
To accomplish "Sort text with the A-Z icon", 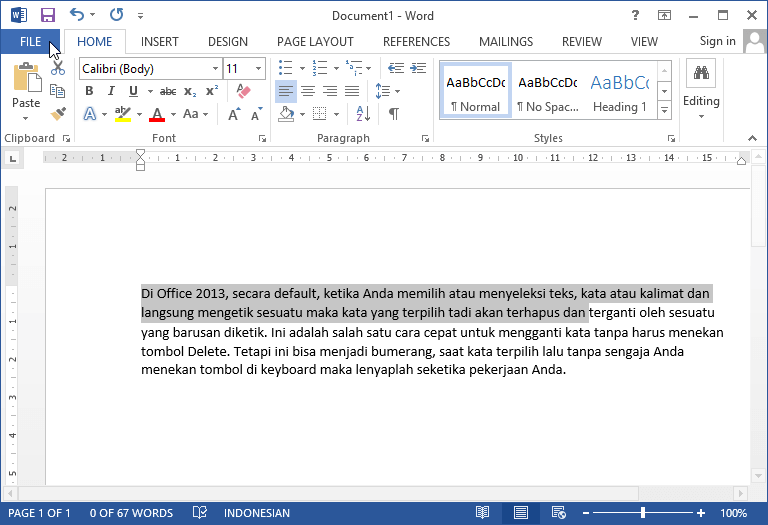I will (363, 114).
